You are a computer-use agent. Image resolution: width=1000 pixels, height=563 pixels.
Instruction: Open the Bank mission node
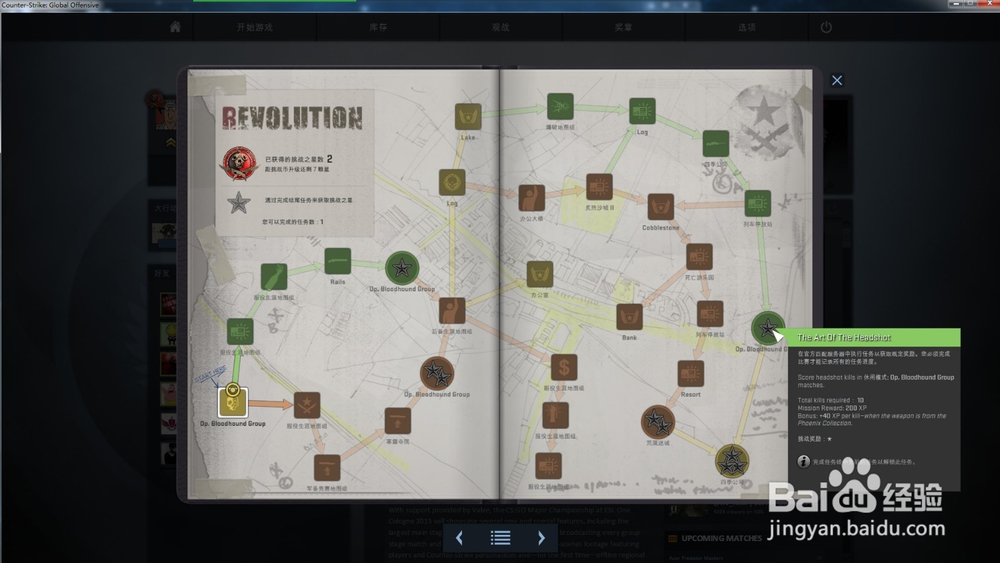coord(629,317)
